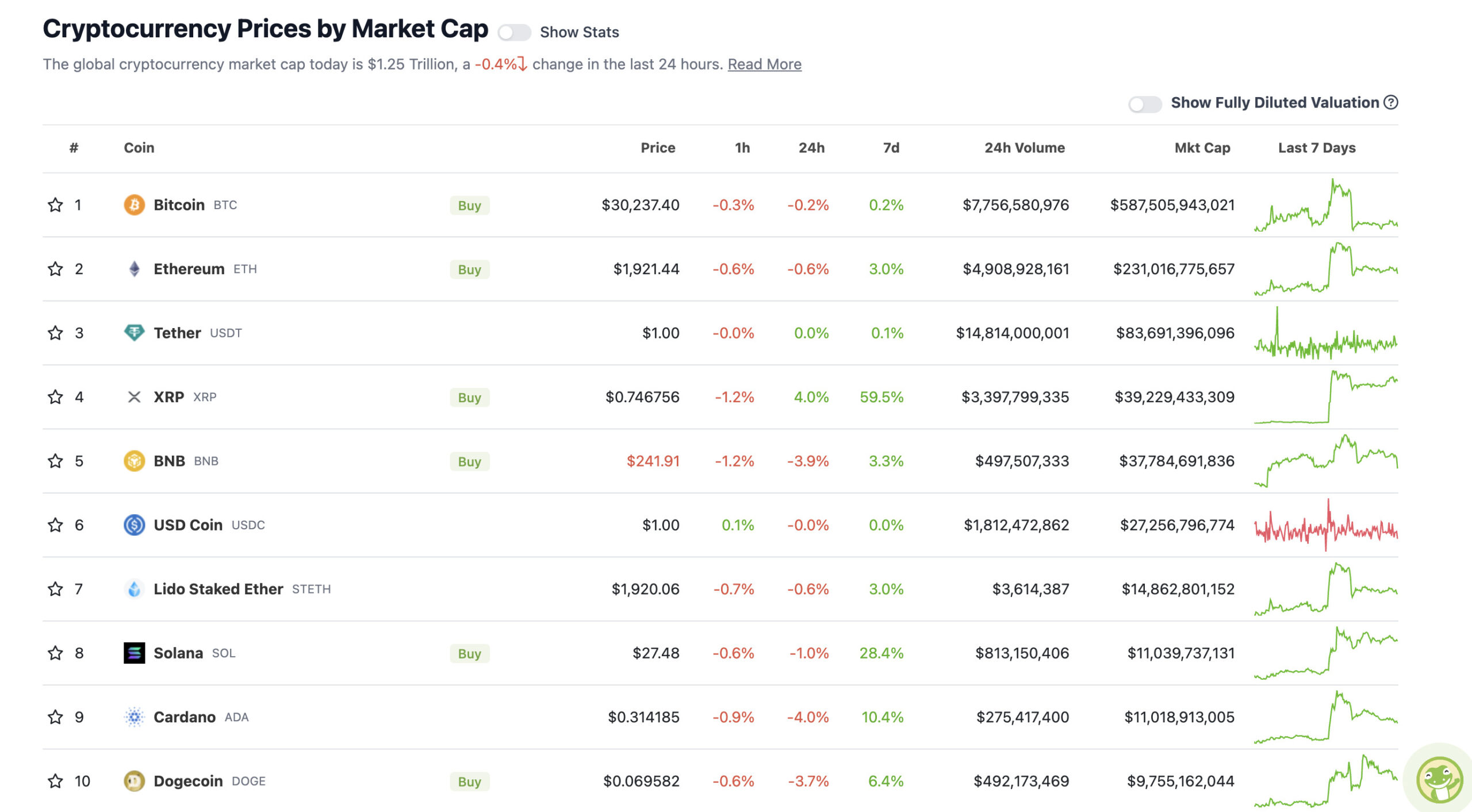Open the gecko mascot chat widget

click(x=1439, y=780)
